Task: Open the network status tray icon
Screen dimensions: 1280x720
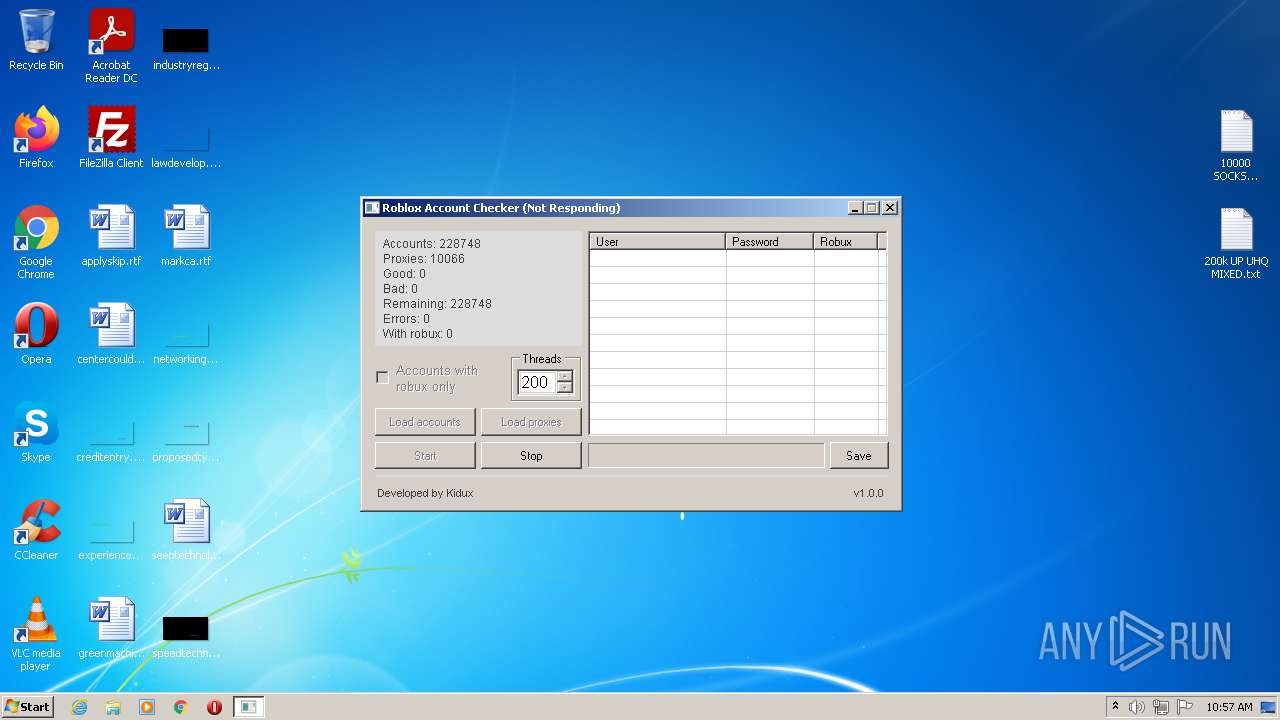Action: click(x=1161, y=707)
